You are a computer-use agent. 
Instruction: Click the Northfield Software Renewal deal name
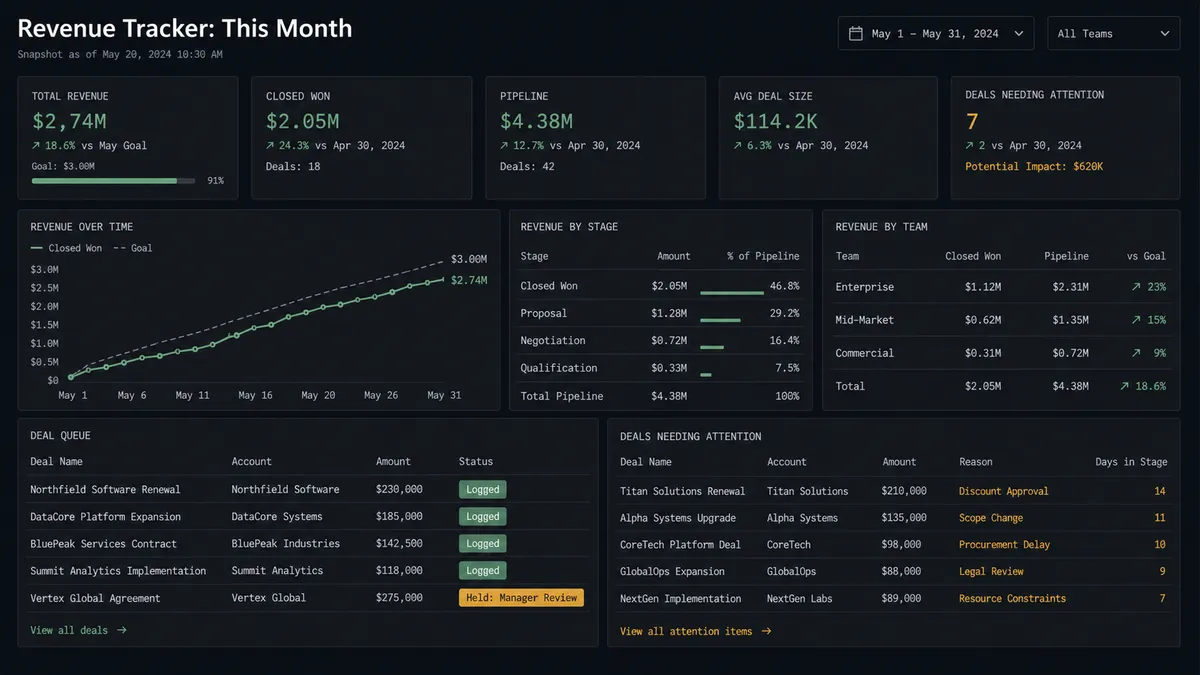tap(105, 490)
